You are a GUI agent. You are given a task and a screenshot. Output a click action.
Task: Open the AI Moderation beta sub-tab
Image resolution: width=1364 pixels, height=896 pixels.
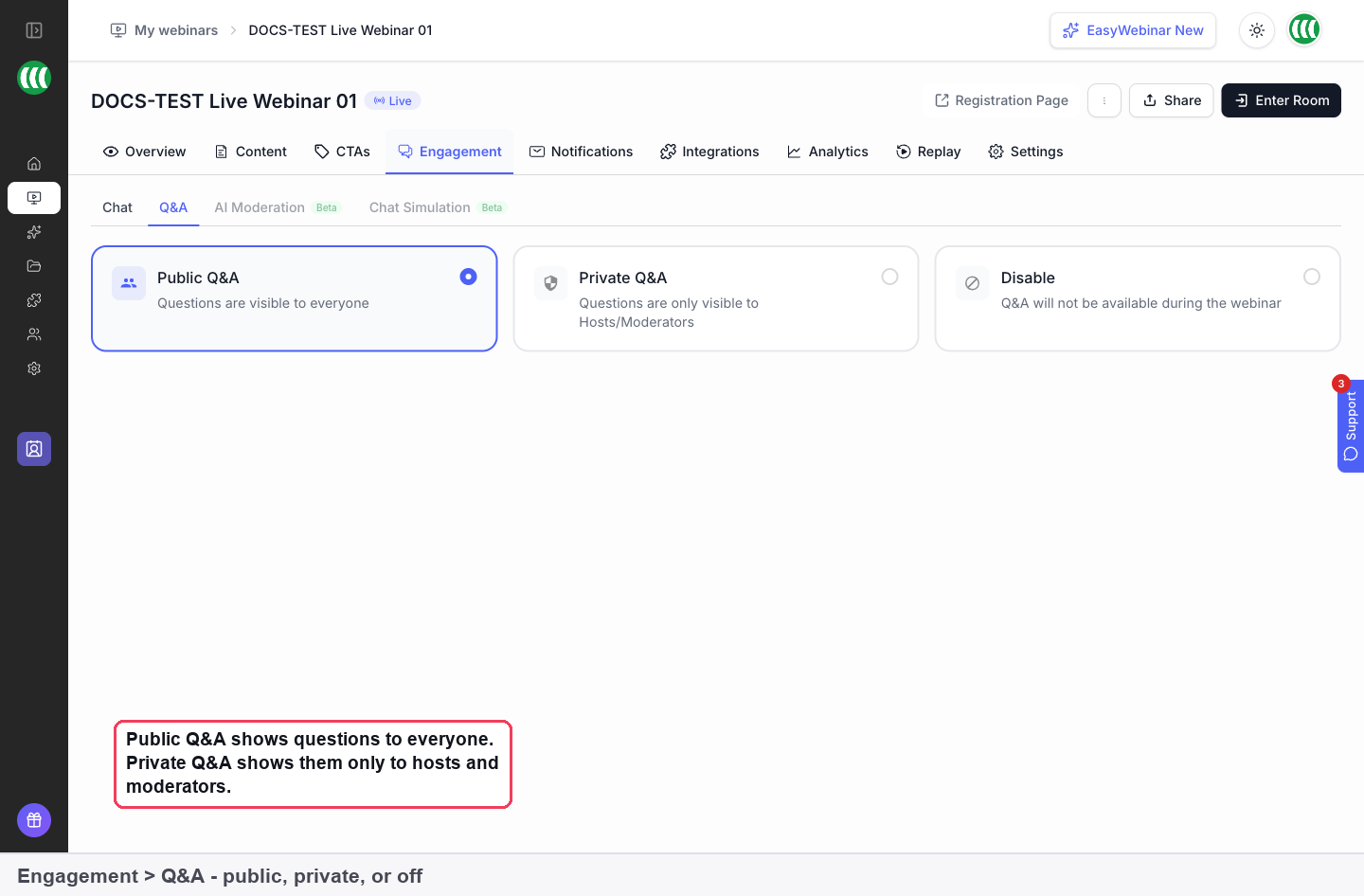[x=277, y=207]
